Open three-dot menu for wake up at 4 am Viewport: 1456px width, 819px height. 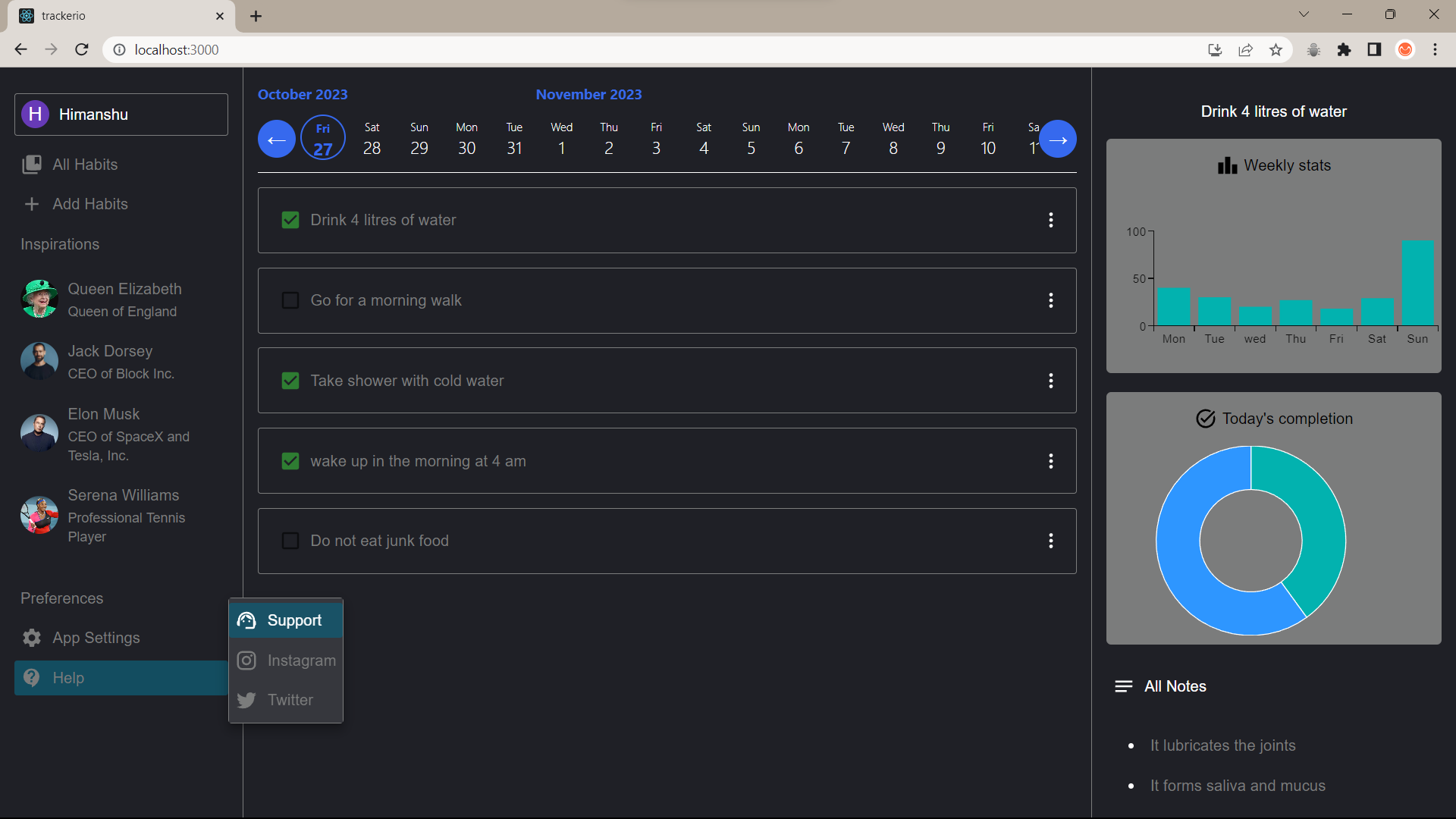[x=1050, y=461]
